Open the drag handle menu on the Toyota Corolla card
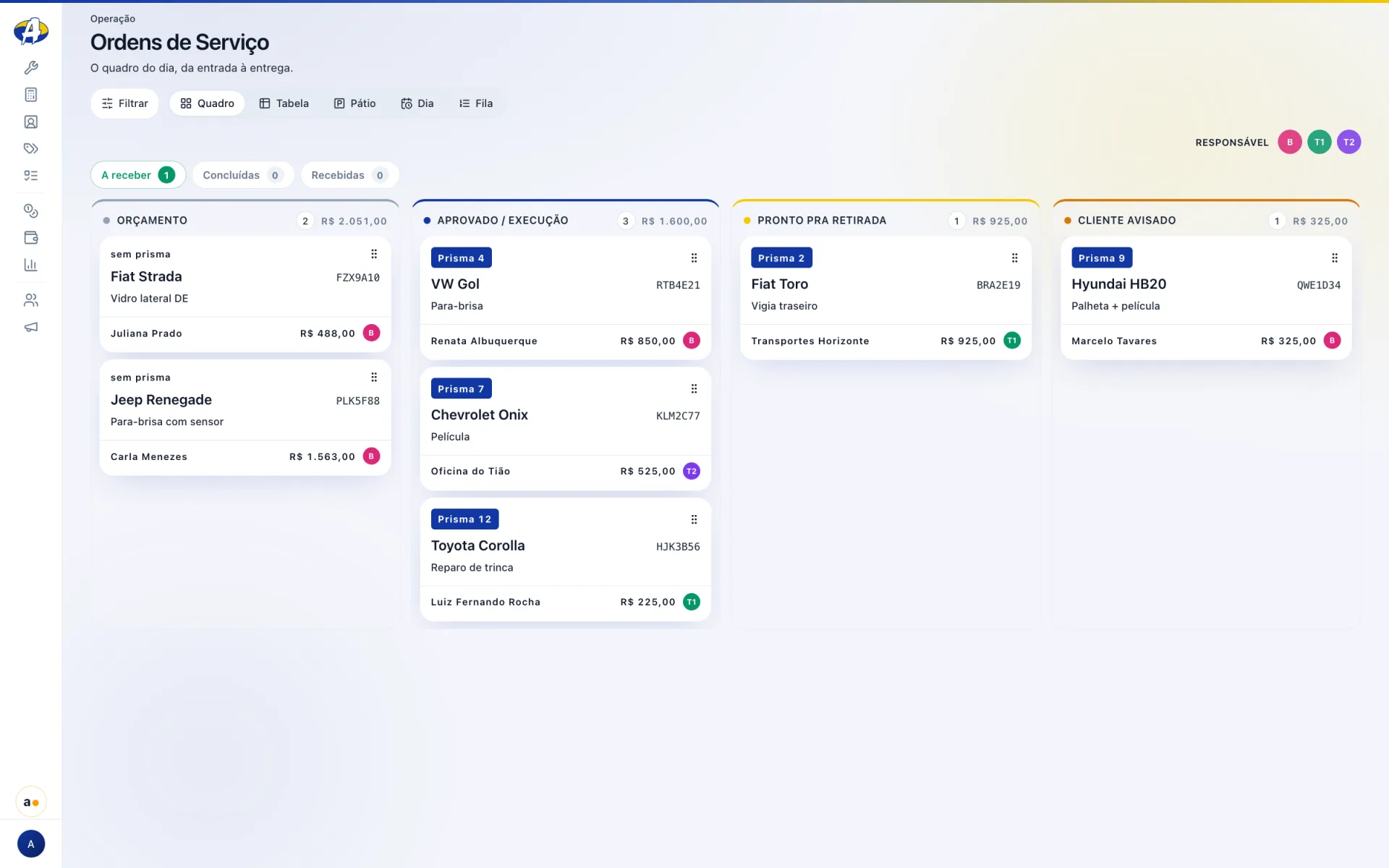The image size is (1389, 868). coord(694,519)
